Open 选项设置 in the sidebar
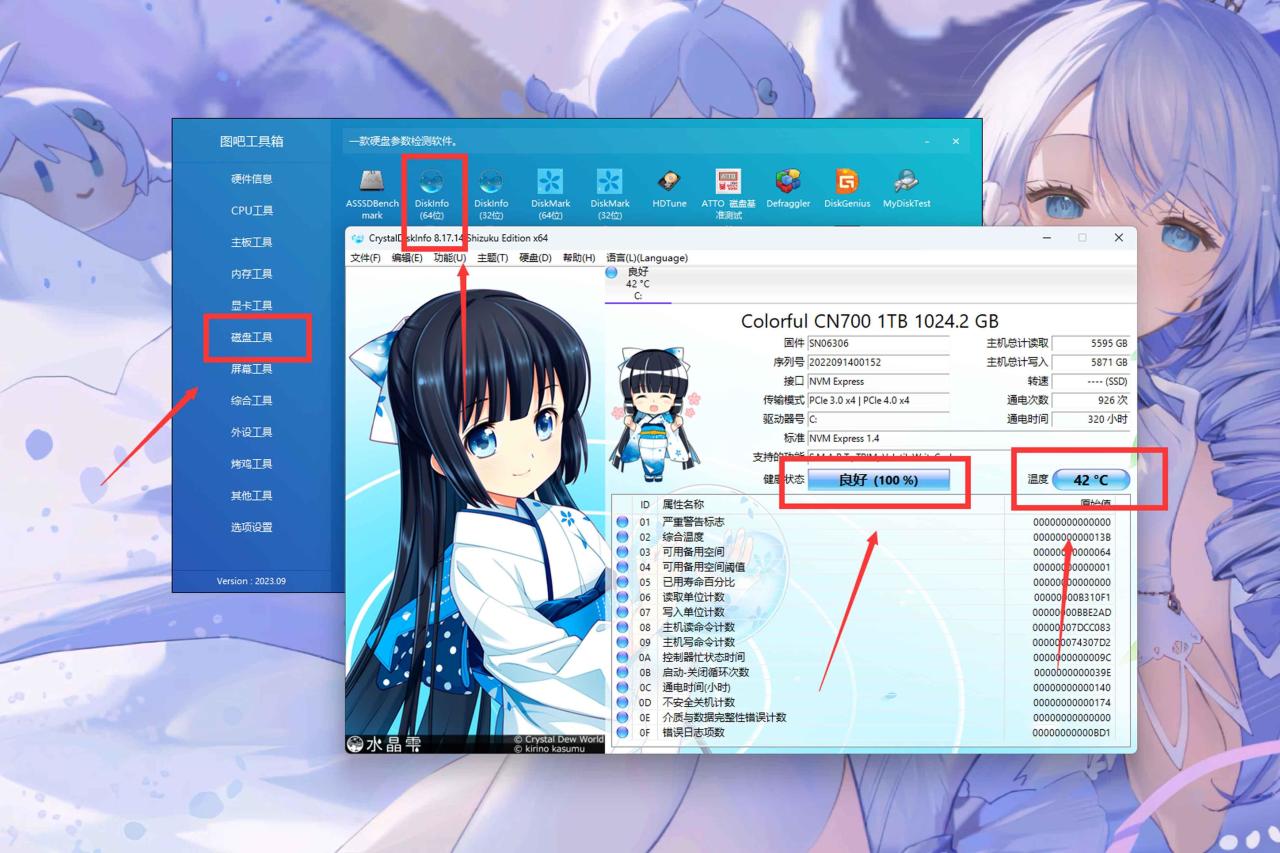 [251, 527]
